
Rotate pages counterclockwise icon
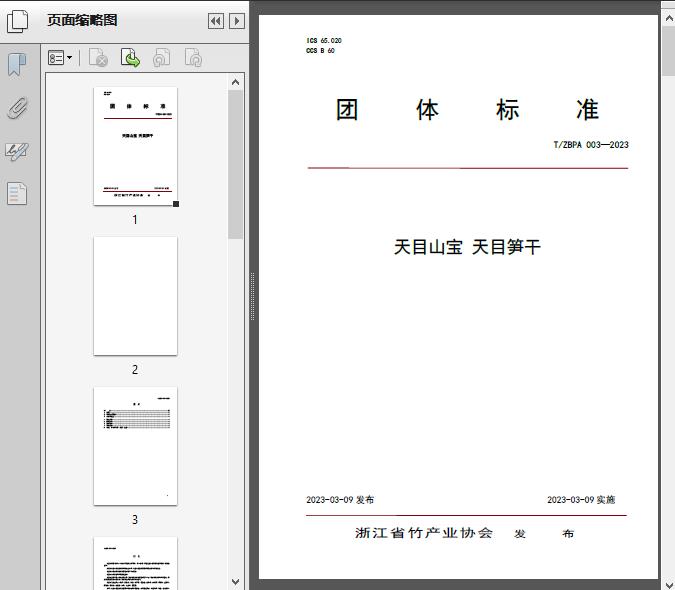tap(162, 59)
